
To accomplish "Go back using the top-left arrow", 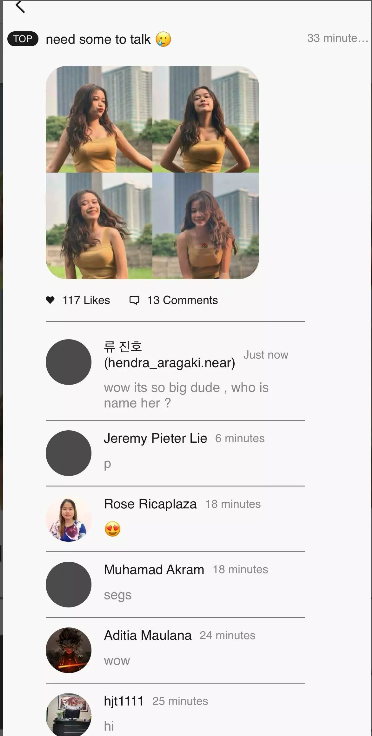I will [x=20, y=6].
